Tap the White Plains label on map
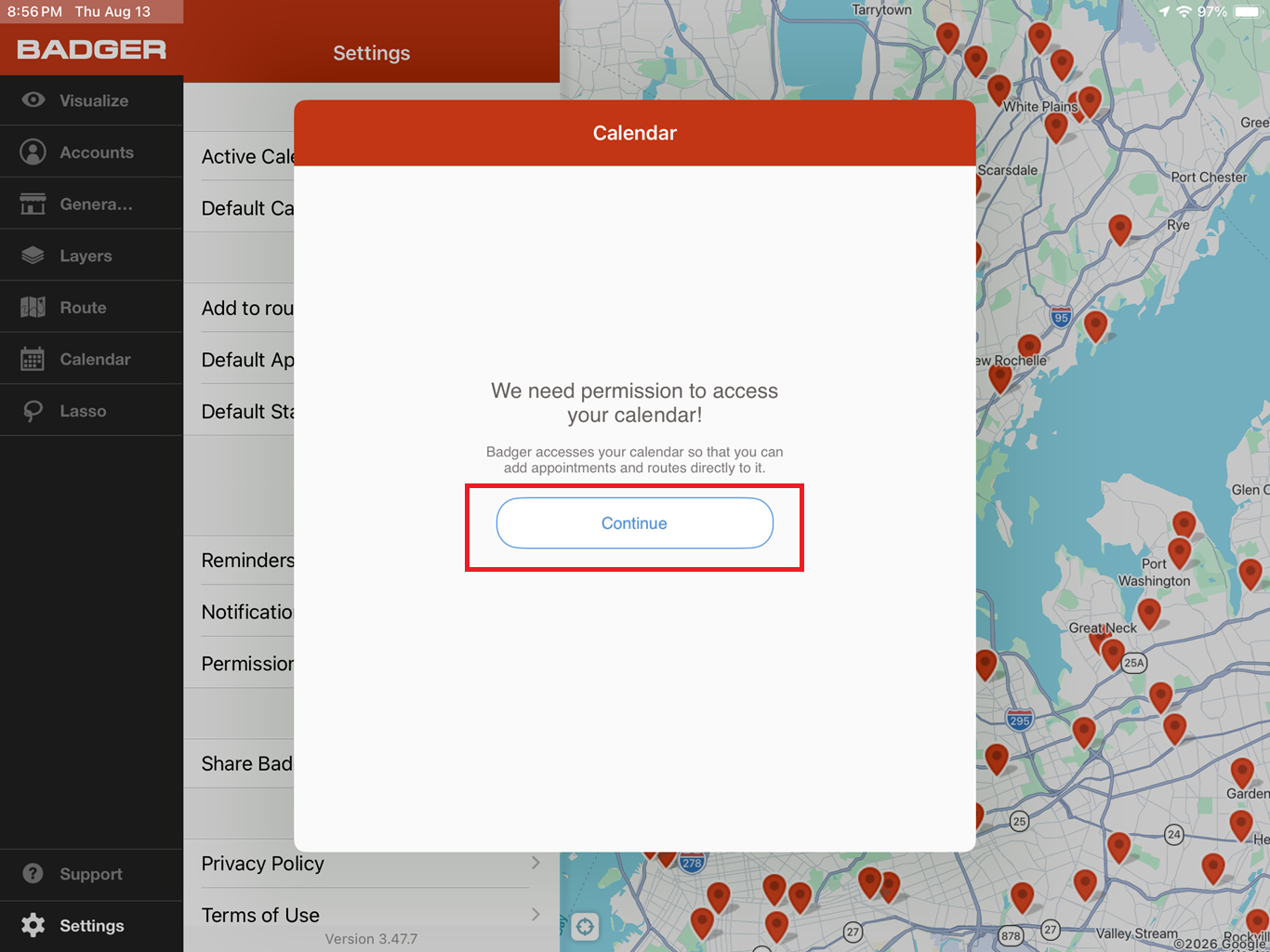 coord(1039,106)
